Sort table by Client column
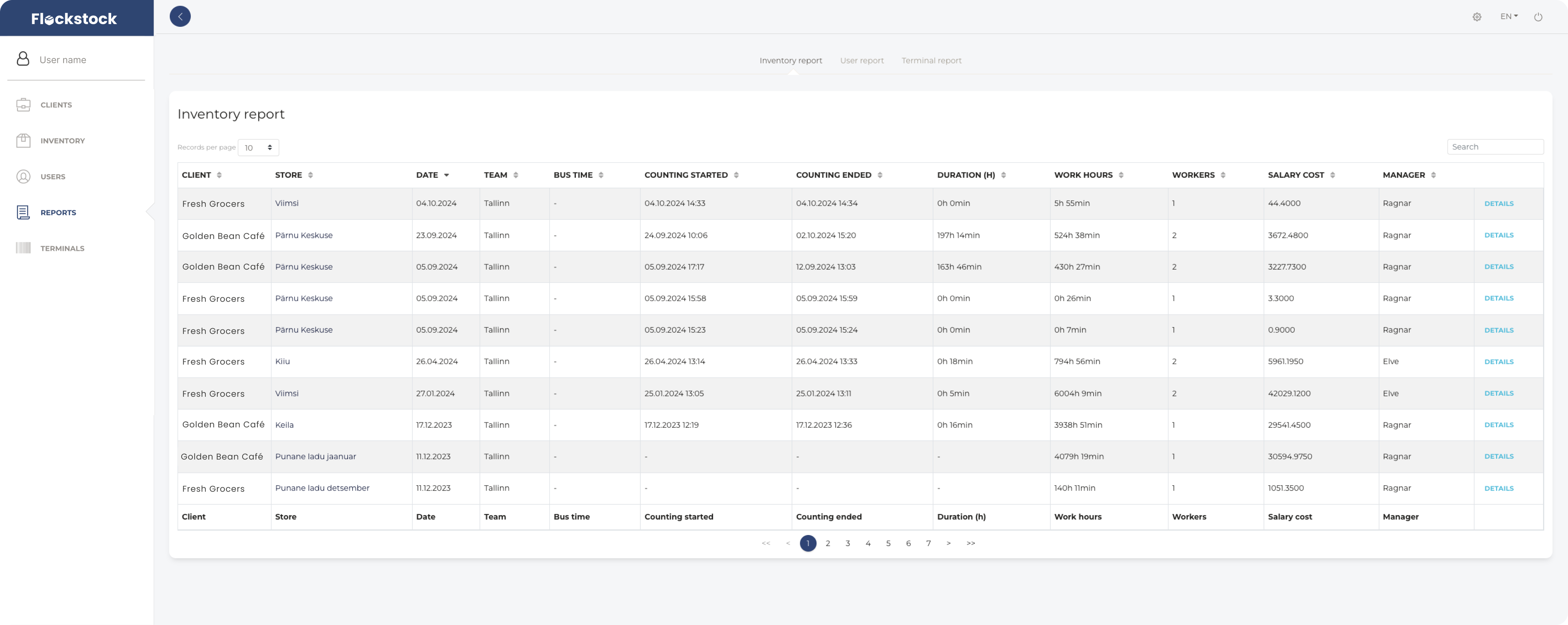The image size is (1568, 625). pyautogui.click(x=219, y=175)
